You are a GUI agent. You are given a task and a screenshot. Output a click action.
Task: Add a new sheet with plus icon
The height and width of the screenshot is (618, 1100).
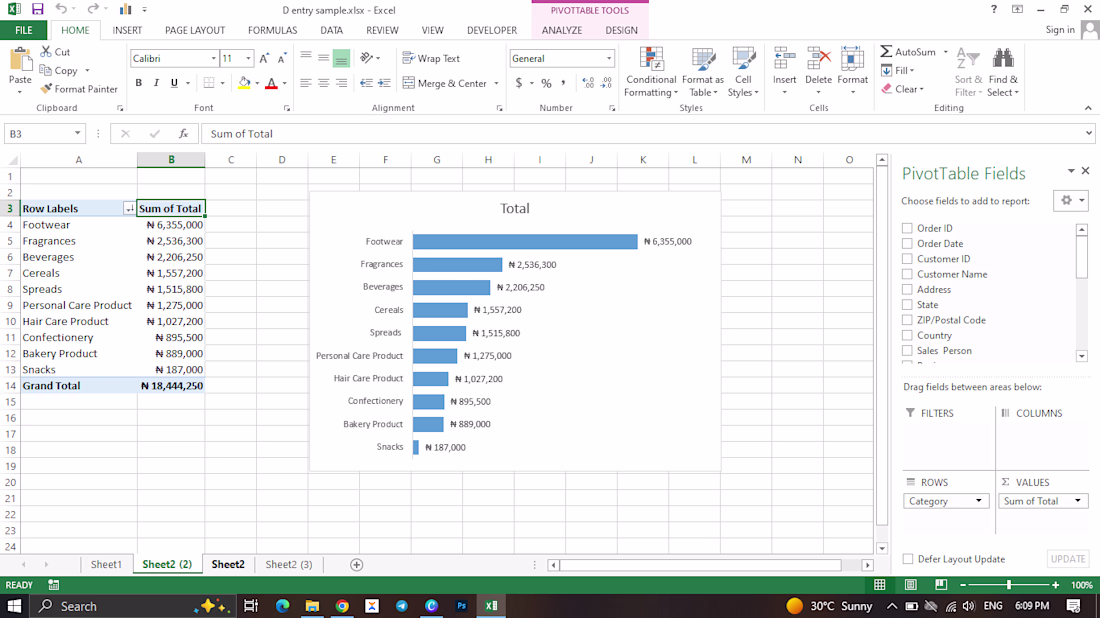click(x=356, y=565)
